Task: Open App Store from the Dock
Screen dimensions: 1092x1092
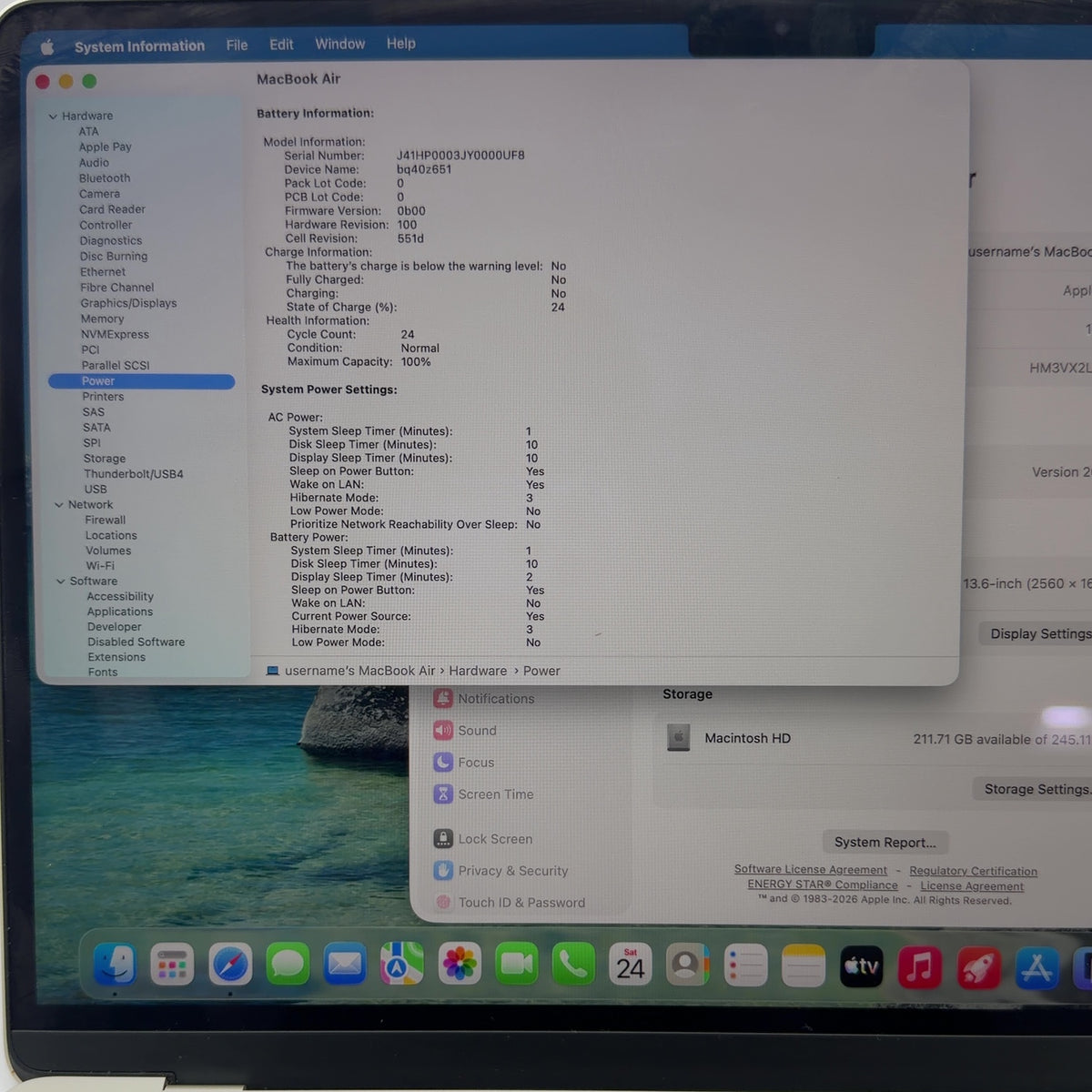Action: (x=1037, y=968)
